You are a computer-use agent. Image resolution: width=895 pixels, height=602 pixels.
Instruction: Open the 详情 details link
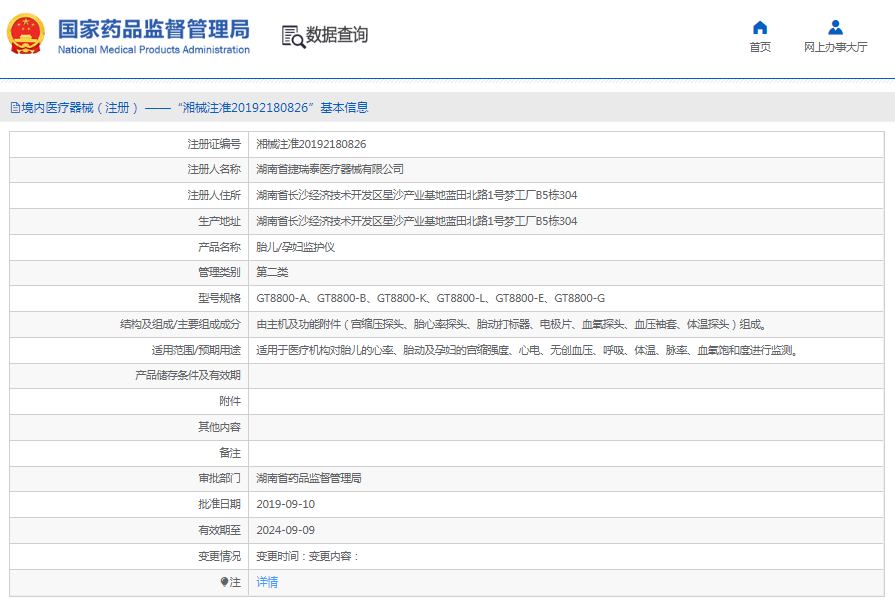coord(267,582)
